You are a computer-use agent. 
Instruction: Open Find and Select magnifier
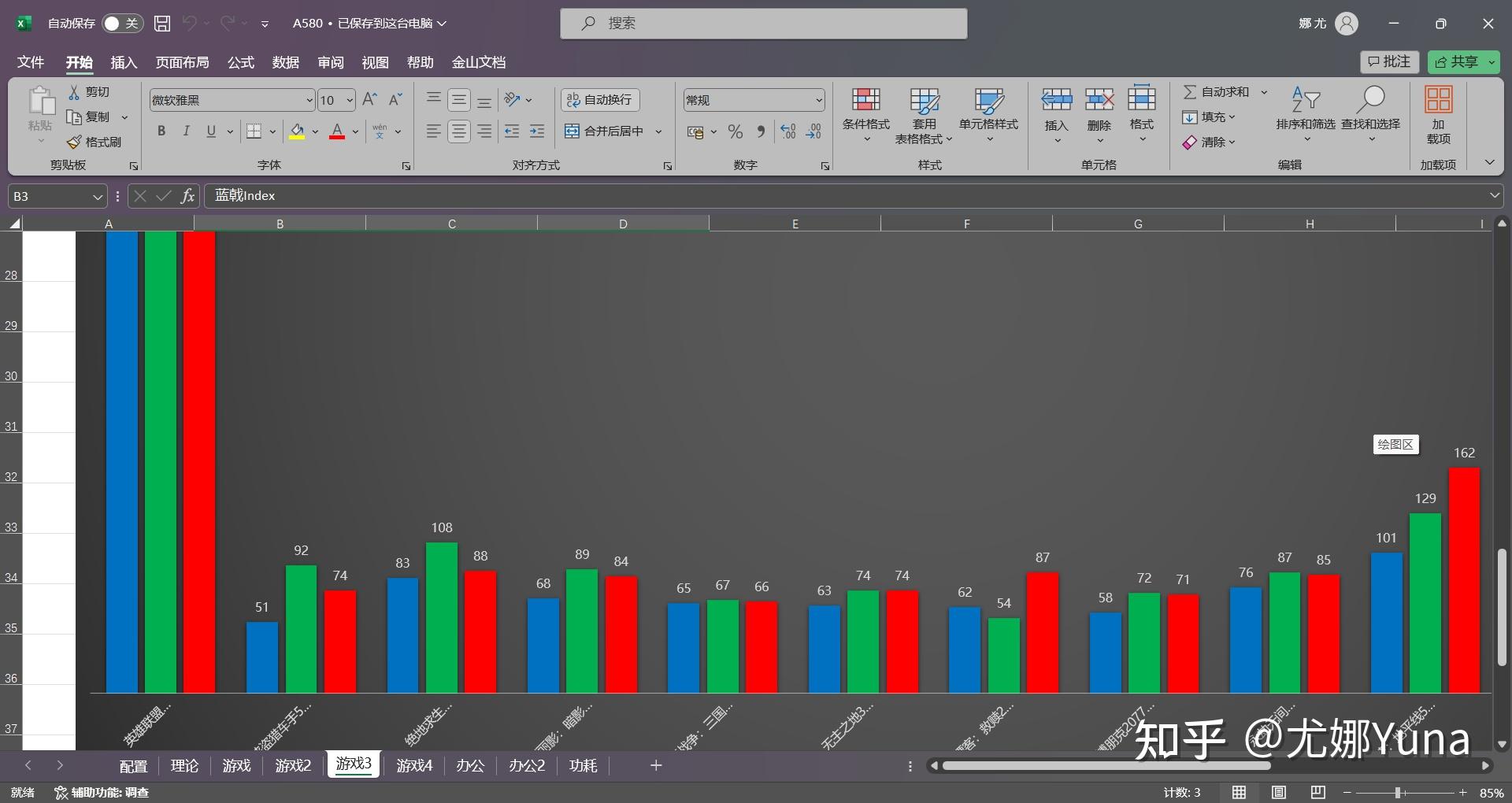tap(1371, 115)
